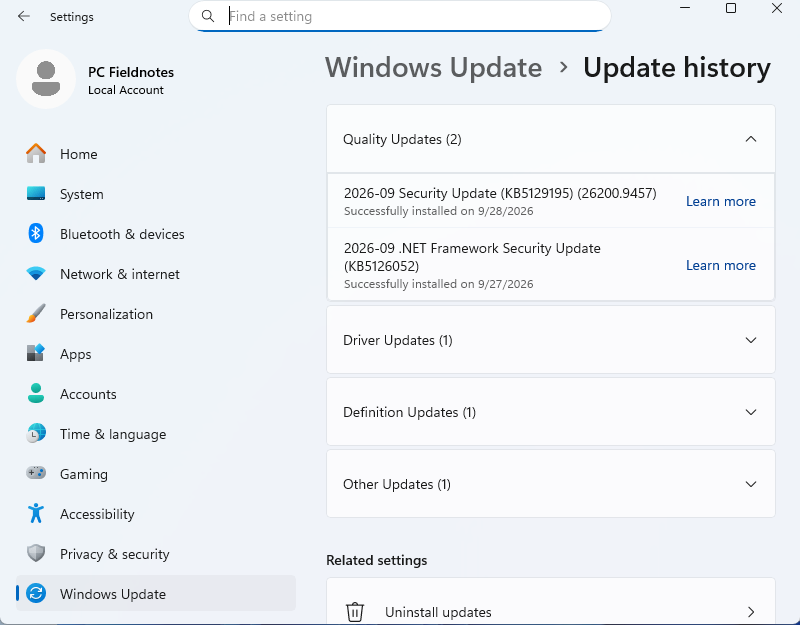This screenshot has width=800, height=625.
Task: Open Uninstall updates via chevron arrow
Action: 751,612
